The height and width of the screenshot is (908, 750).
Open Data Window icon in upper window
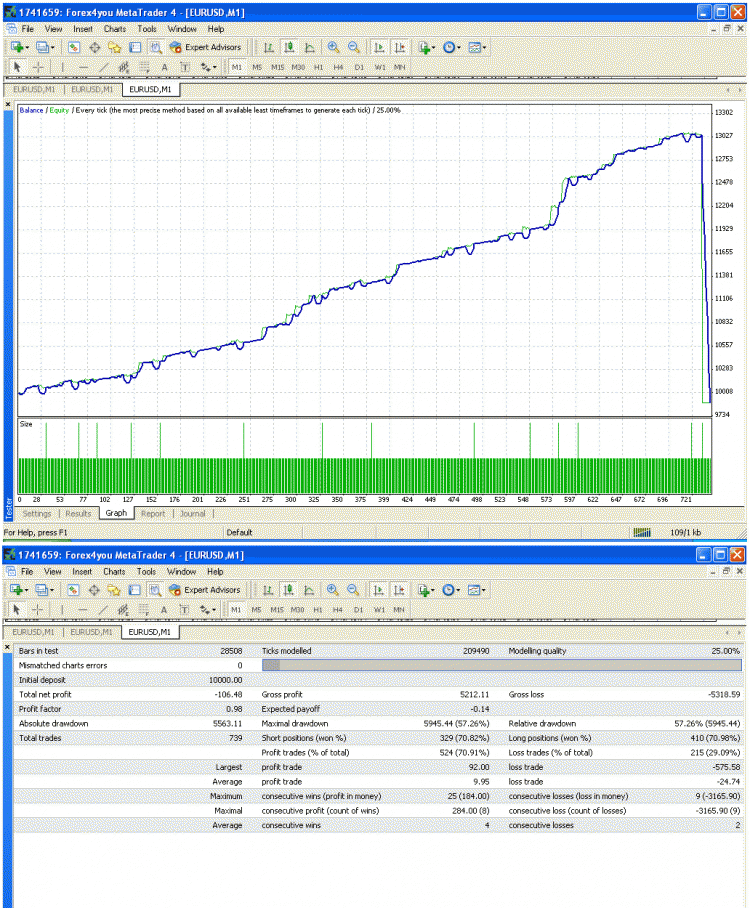point(94,47)
